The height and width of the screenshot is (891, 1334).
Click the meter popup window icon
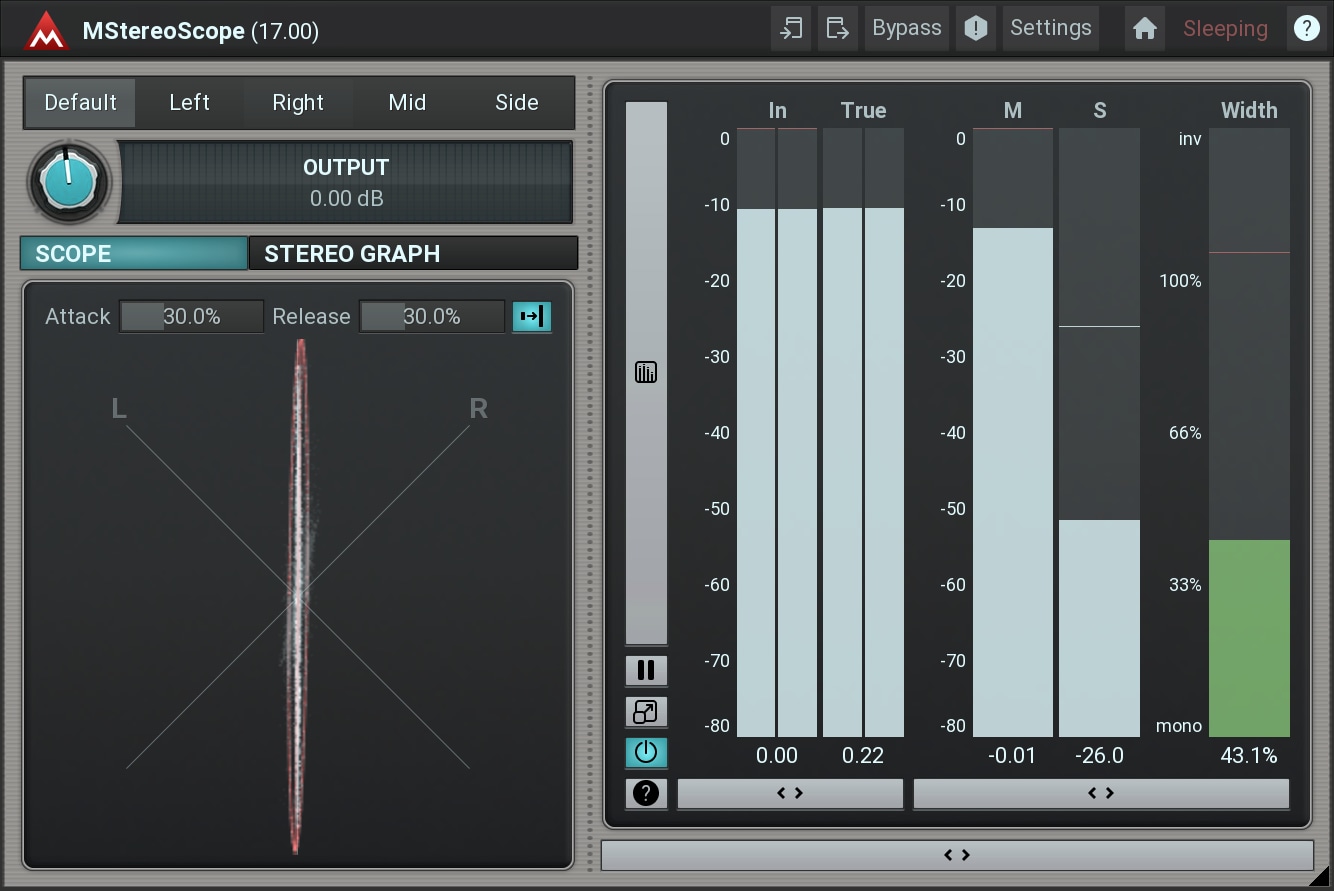[646, 712]
